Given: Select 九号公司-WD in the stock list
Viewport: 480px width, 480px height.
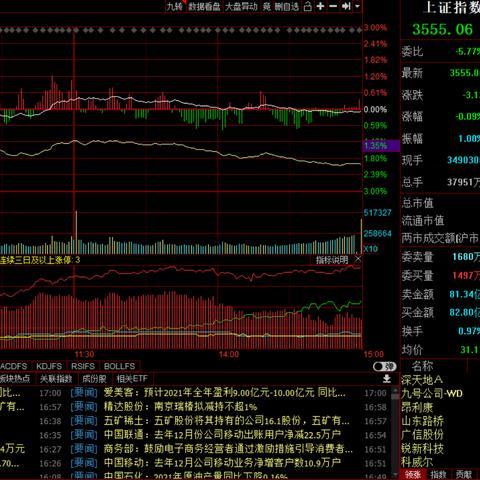Looking at the screenshot, I should pos(432,394).
